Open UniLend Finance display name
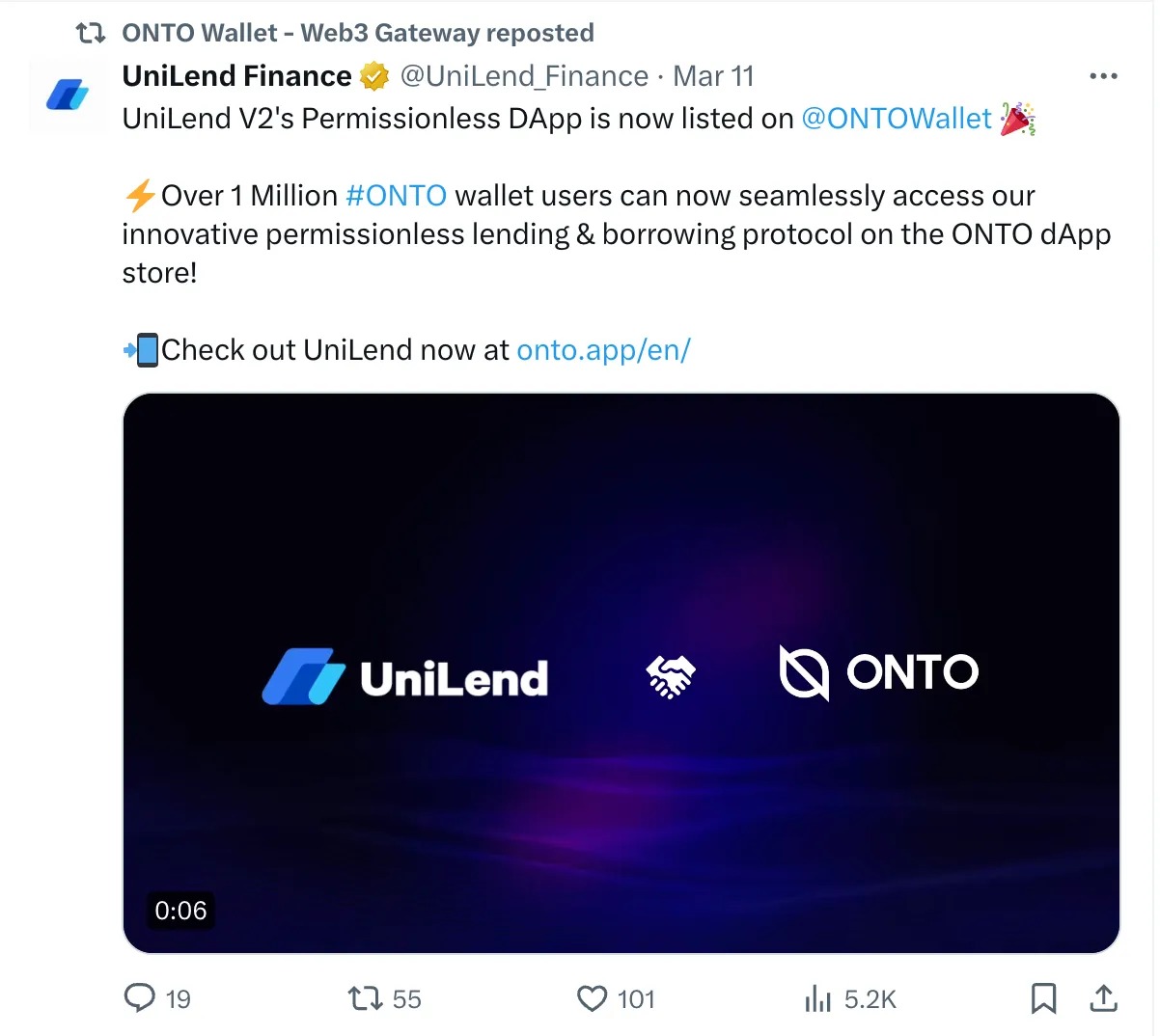The width and height of the screenshot is (1160, 1036). (236, 76)
